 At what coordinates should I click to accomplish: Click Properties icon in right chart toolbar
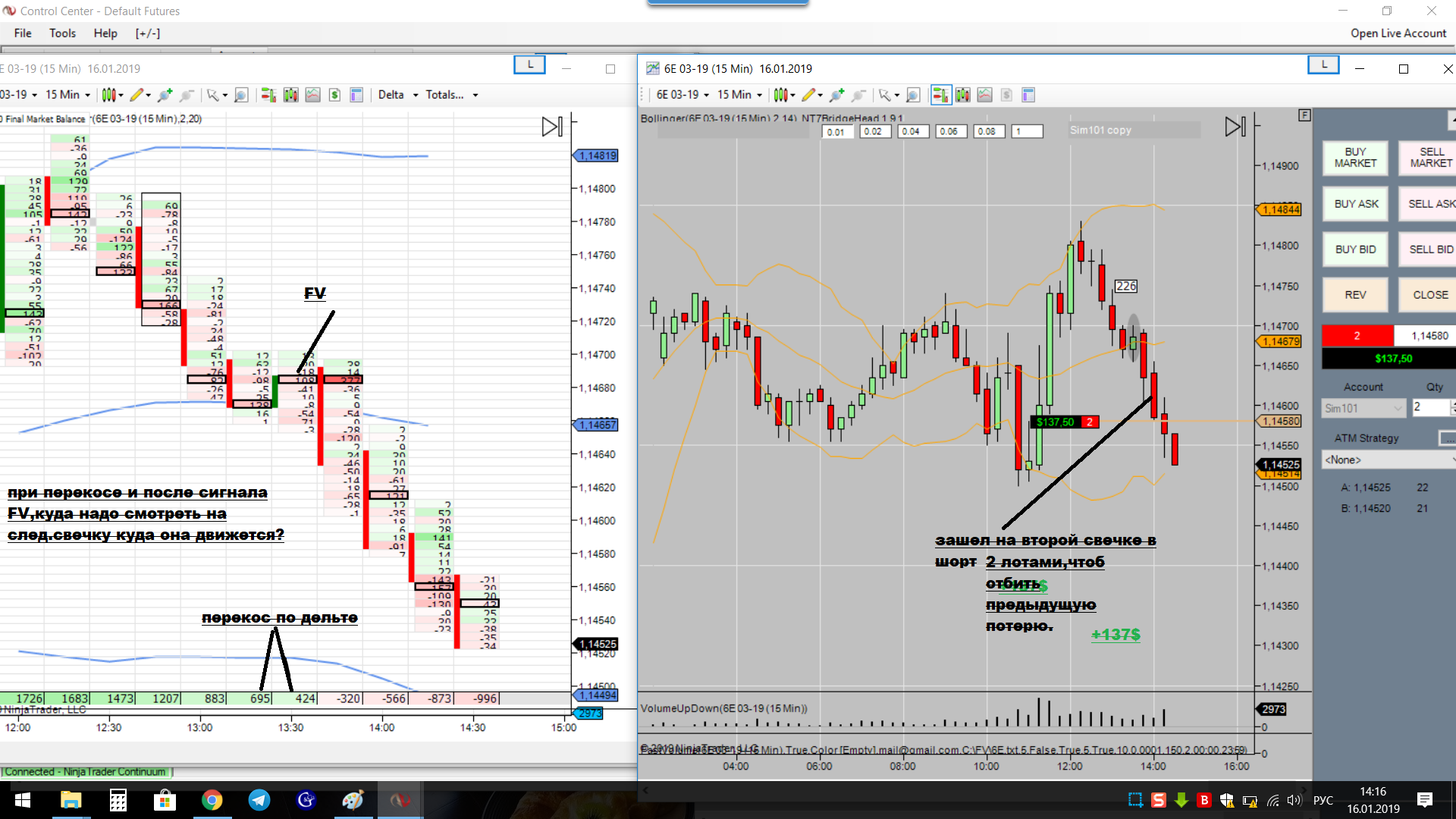coord(1028,95)
